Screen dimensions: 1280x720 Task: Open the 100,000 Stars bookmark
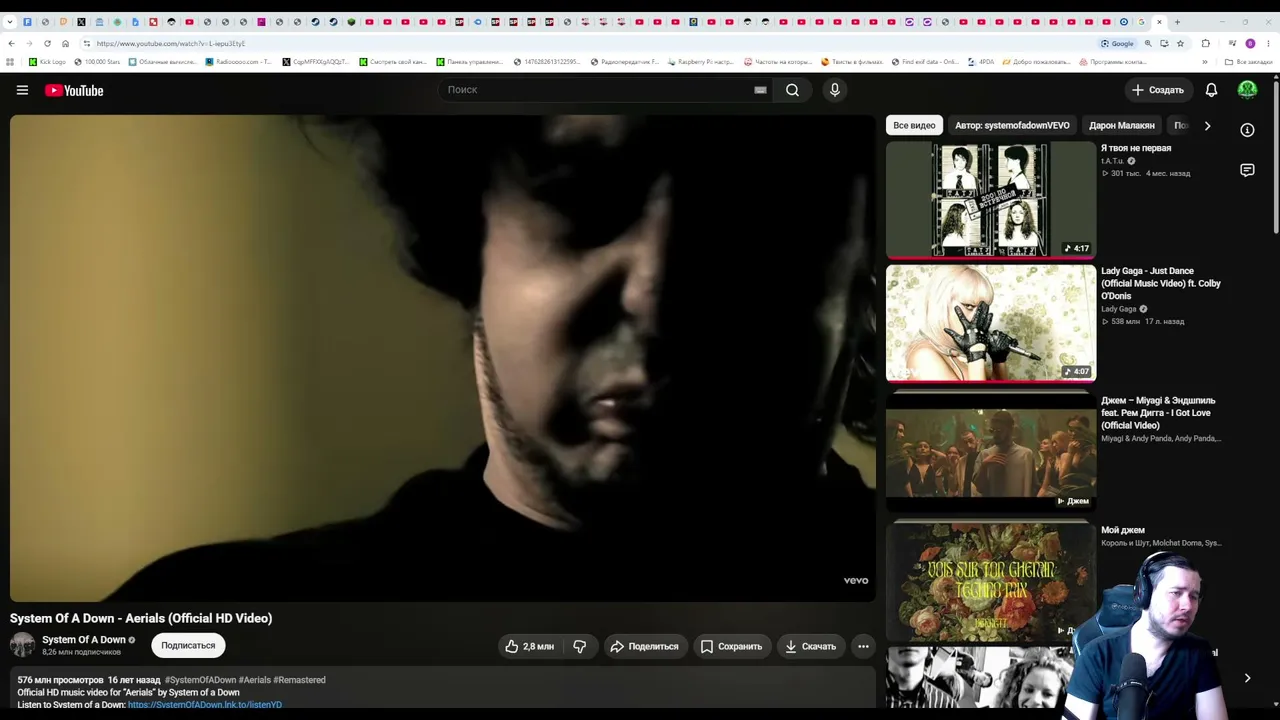click(x=97, y=62)
